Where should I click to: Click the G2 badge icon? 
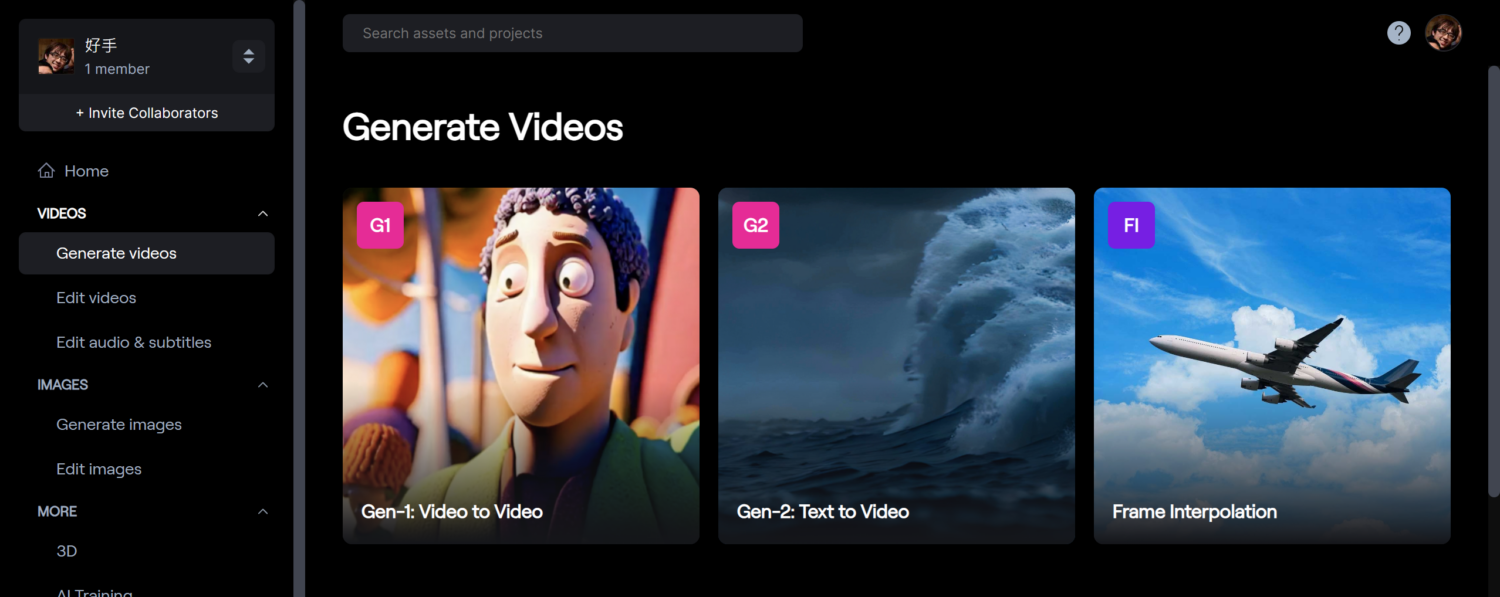(x=755, y=225)
